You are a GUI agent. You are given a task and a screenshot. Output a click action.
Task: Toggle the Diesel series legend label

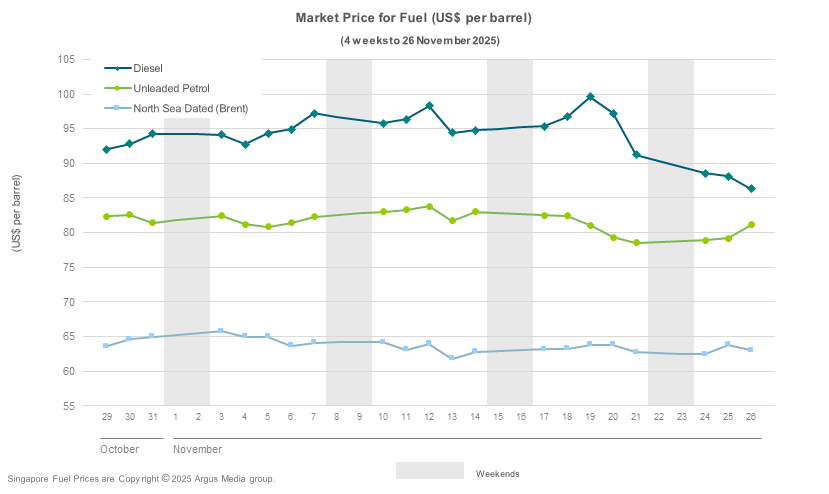click(x=149, y=69)
